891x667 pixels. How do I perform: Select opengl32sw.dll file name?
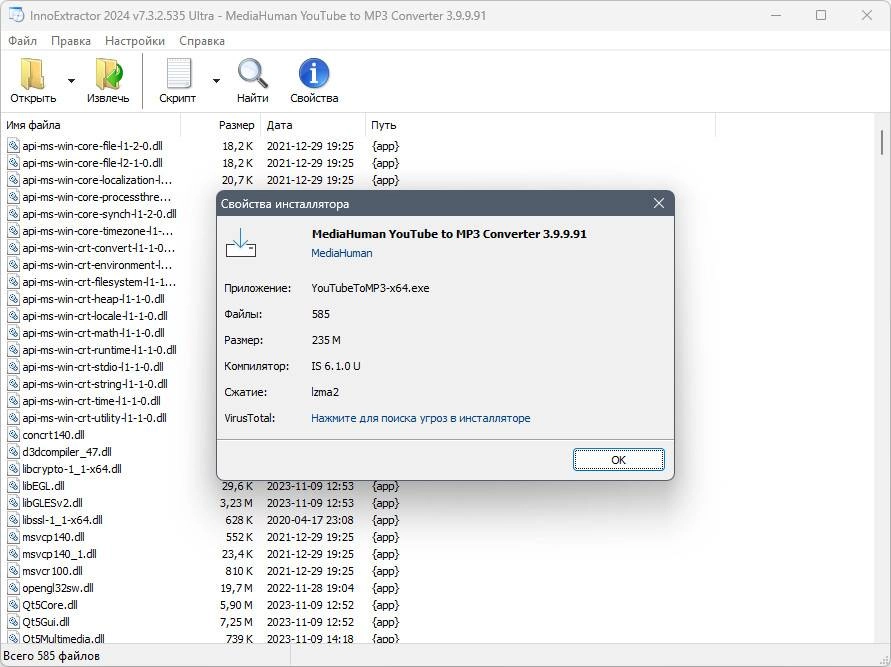coord(58,588)
